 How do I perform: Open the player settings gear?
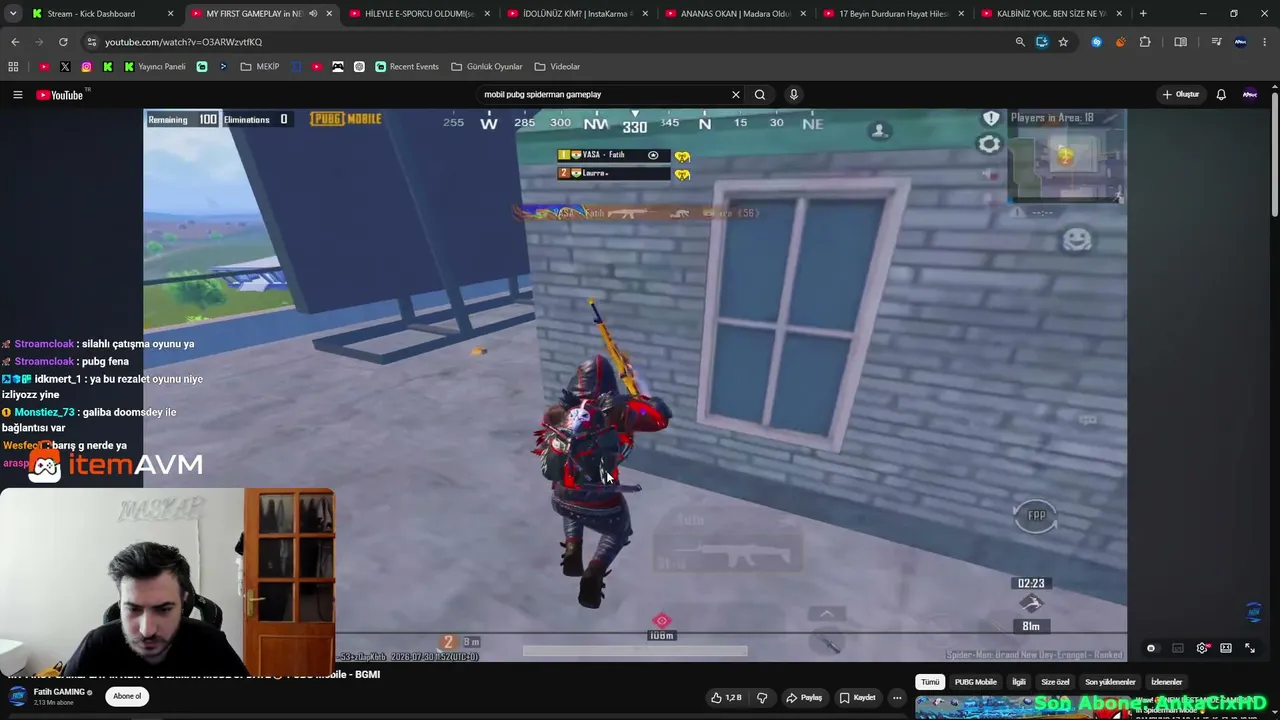1202,649
